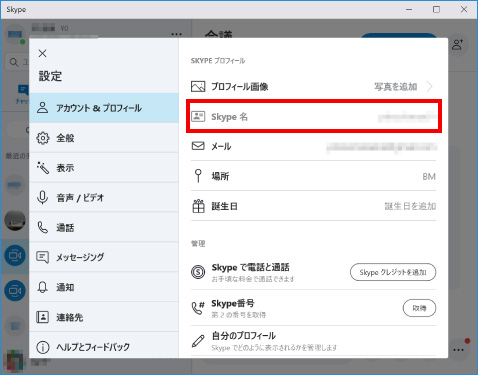Click 誕生日を追加 link

410,206
